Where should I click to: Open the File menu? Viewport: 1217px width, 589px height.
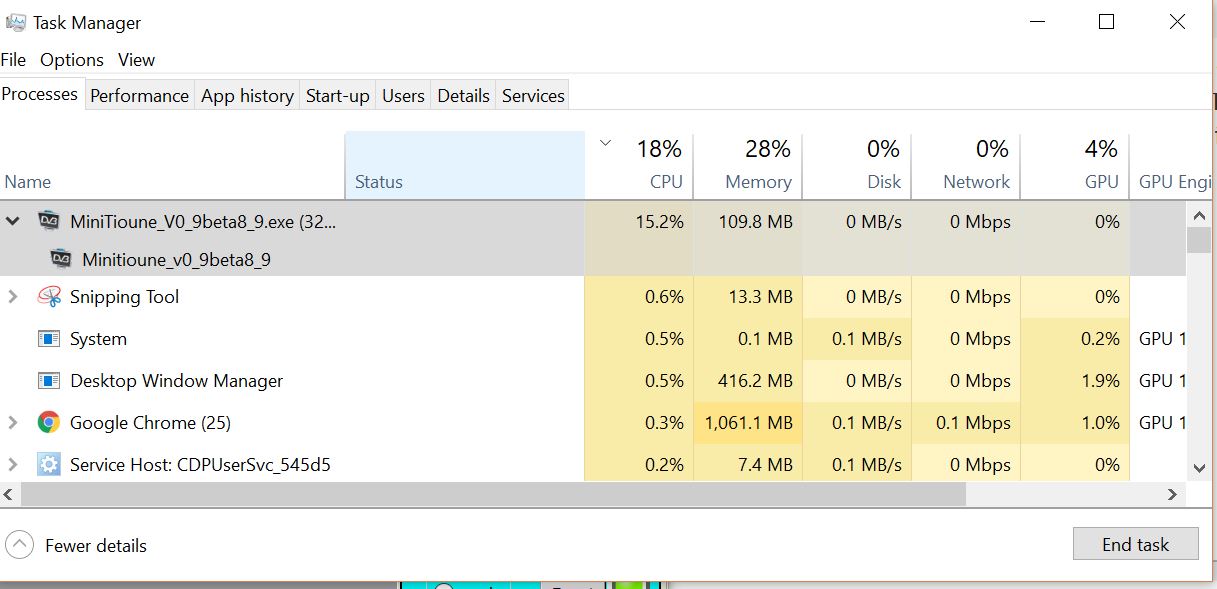click(13, 60)
